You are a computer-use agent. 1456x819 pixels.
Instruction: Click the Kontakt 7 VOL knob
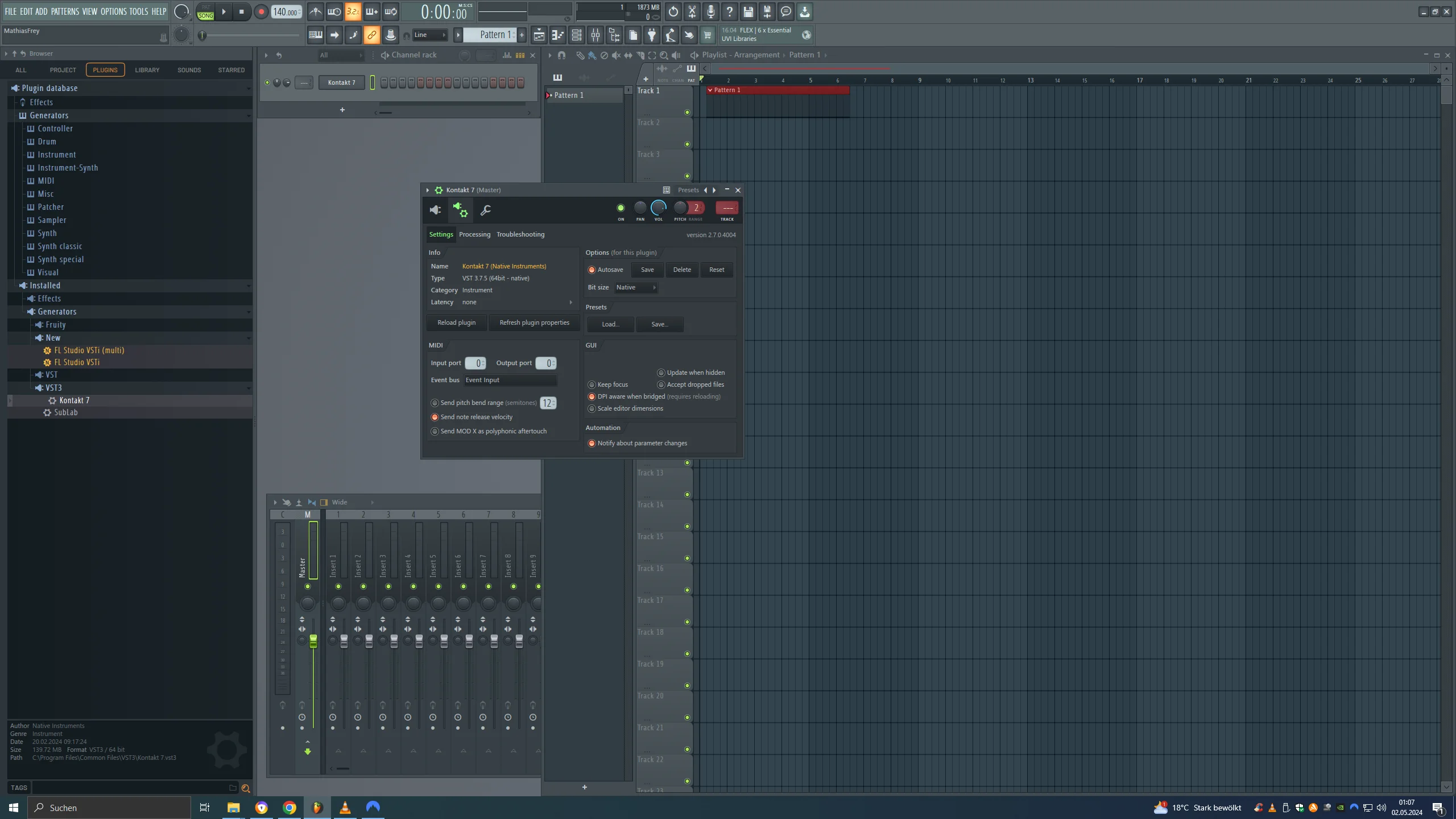[x=658, y=208]
